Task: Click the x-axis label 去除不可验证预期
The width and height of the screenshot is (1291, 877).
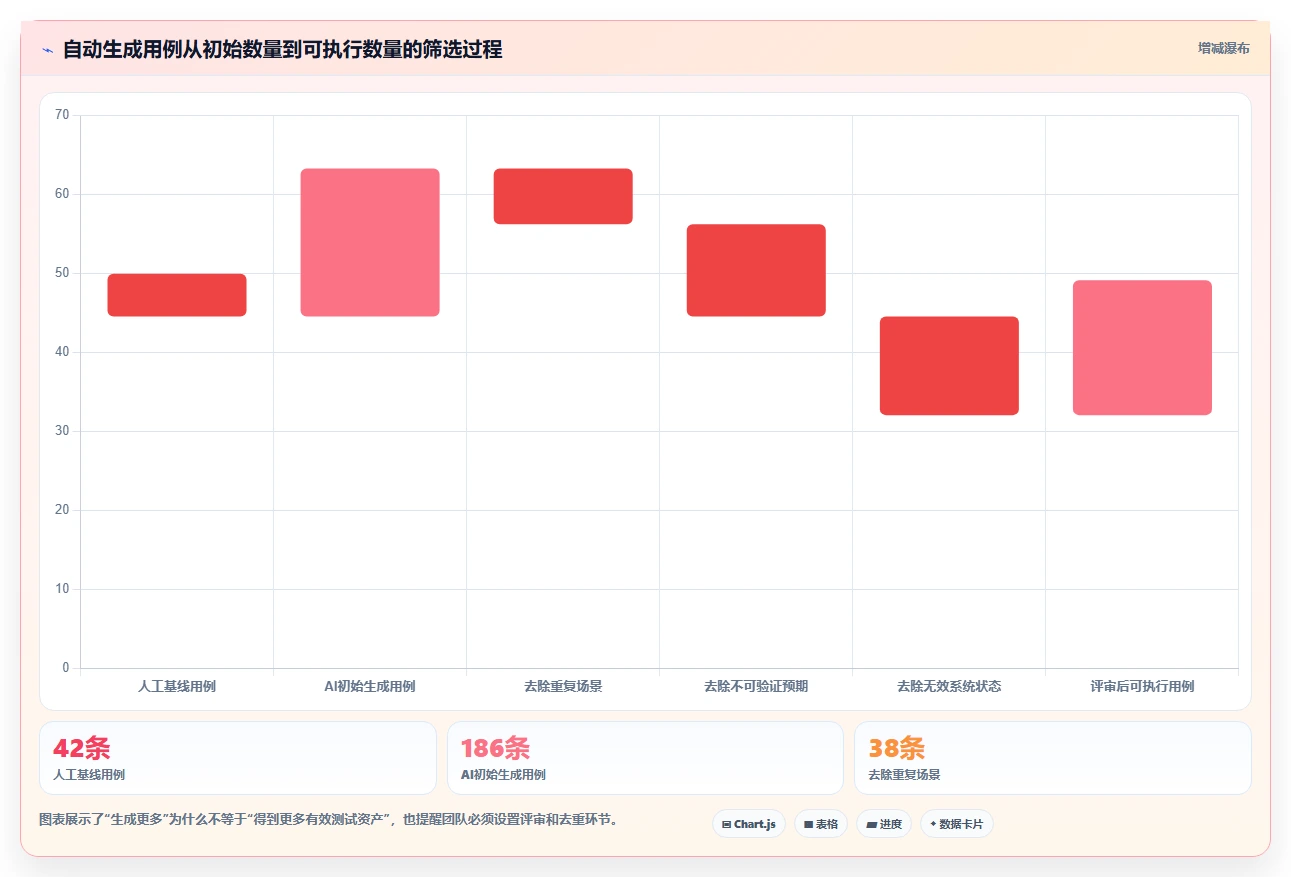Action: coord(756,686)
